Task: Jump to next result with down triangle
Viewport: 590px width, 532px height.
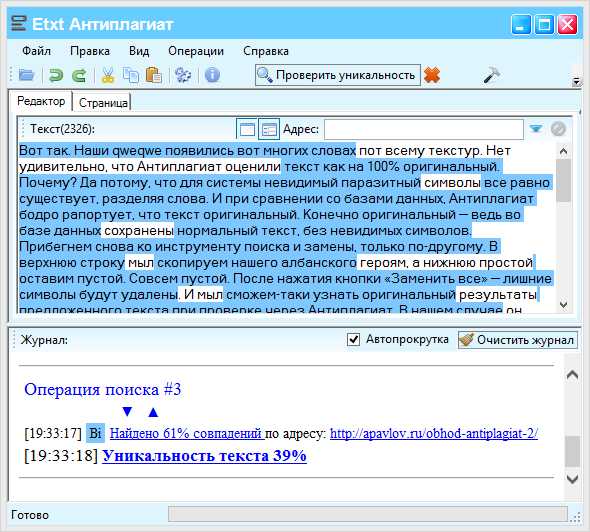Action: (127, 412)
